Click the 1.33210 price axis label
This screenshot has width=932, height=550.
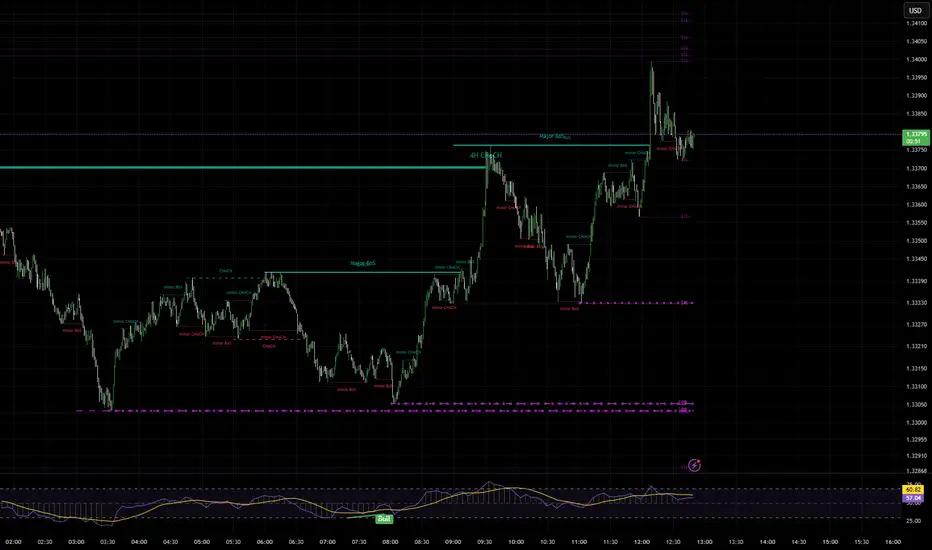(916, 346)
